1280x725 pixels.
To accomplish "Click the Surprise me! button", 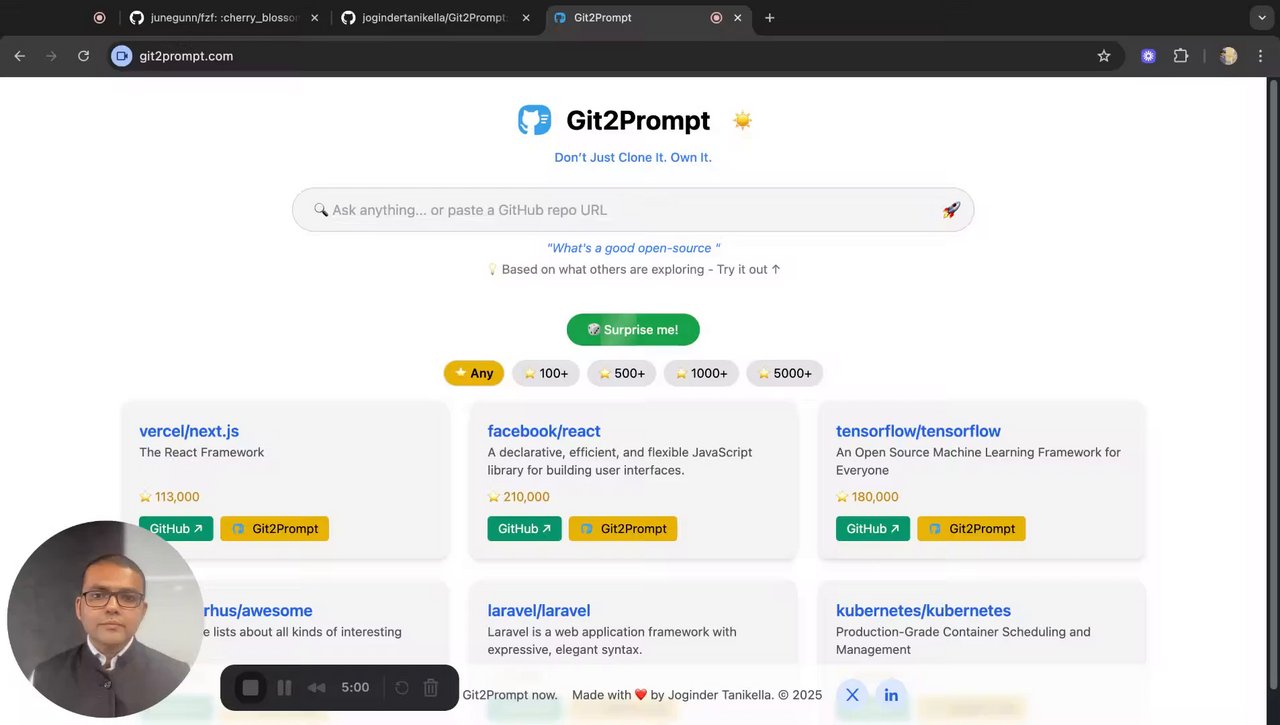I will (x=633, y=330).
